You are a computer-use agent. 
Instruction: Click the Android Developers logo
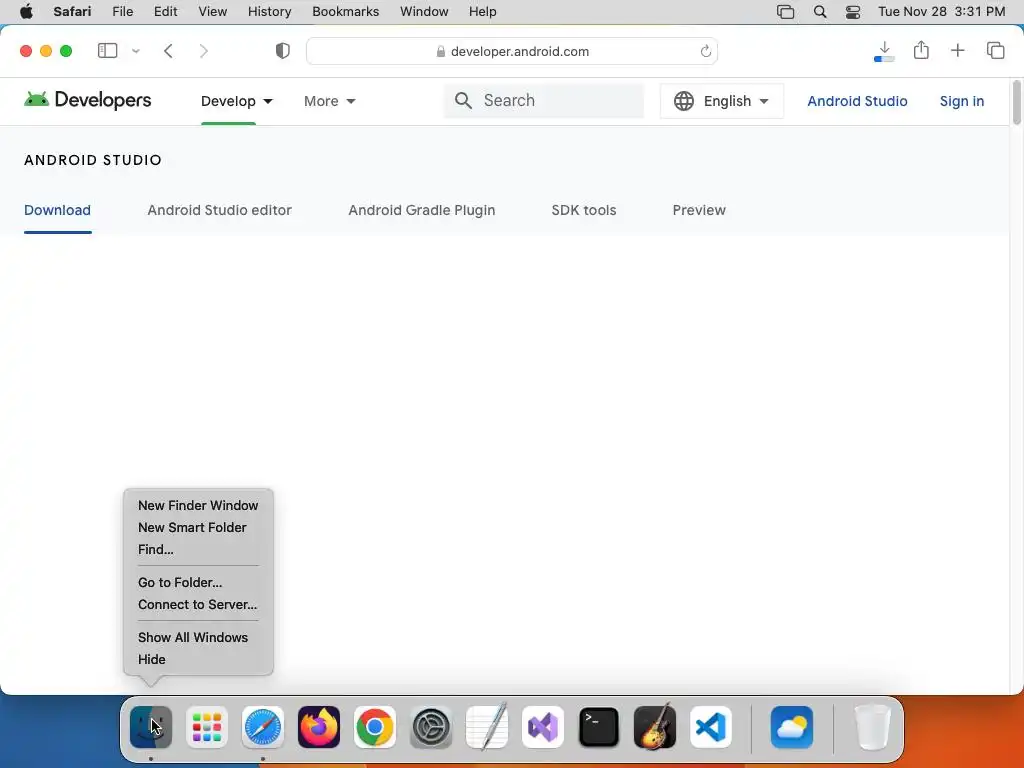88,100
